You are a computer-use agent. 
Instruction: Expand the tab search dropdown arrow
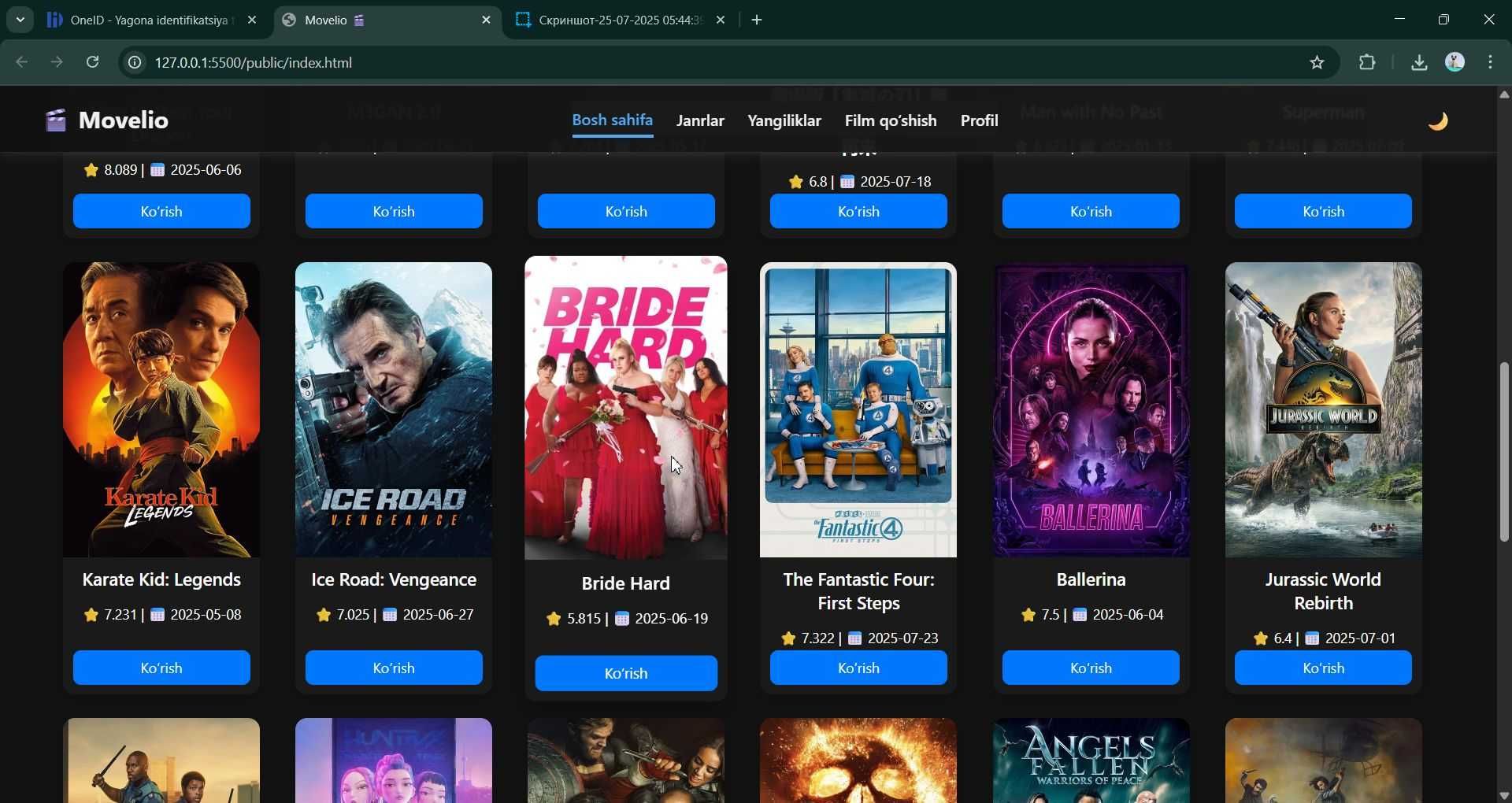20,20
